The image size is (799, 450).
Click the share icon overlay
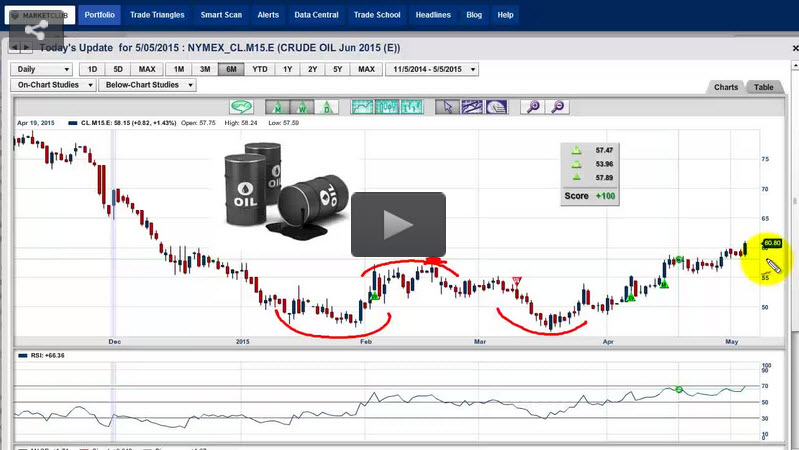[36, 31]
